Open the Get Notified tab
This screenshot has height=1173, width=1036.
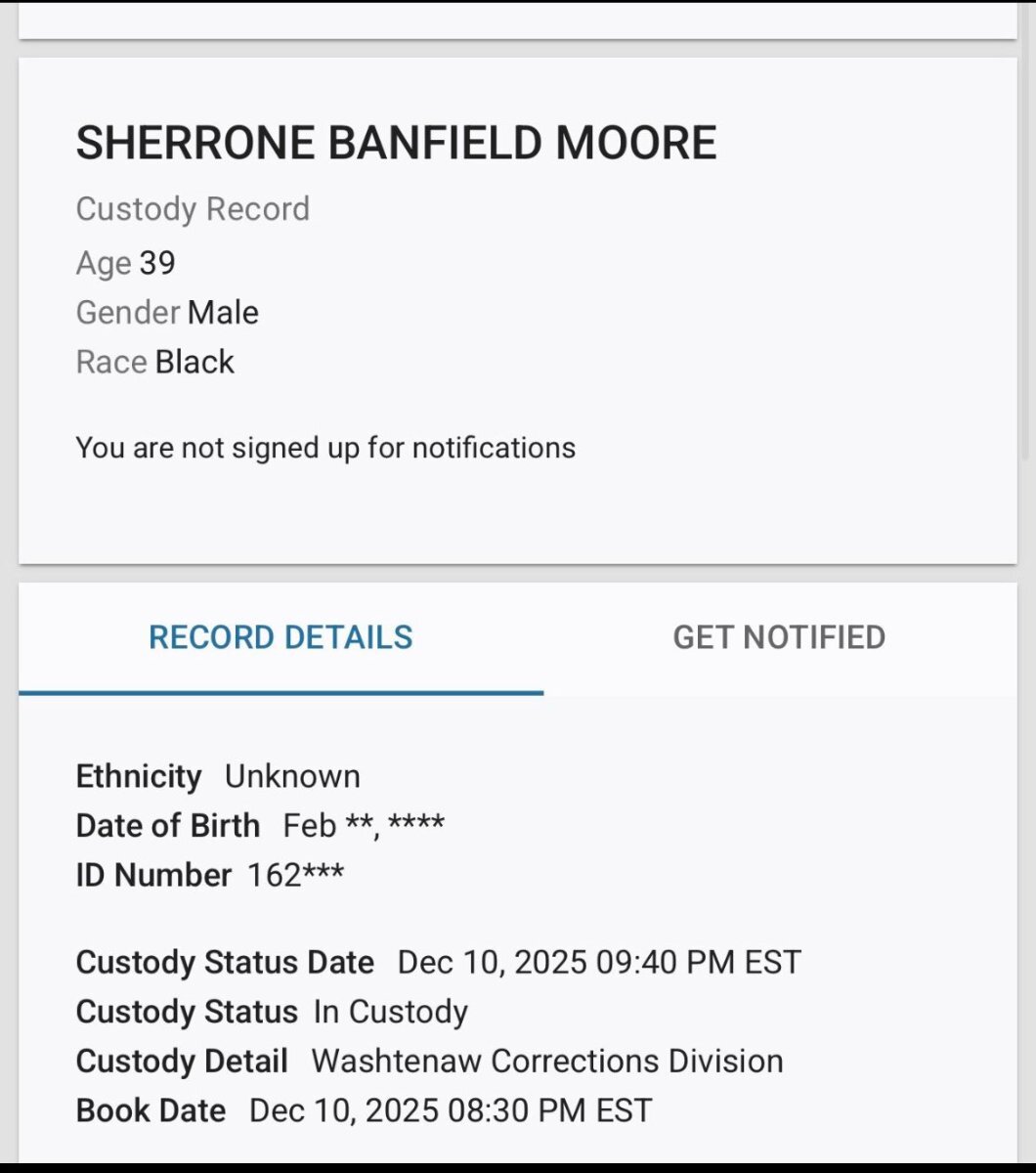(779, 637)
